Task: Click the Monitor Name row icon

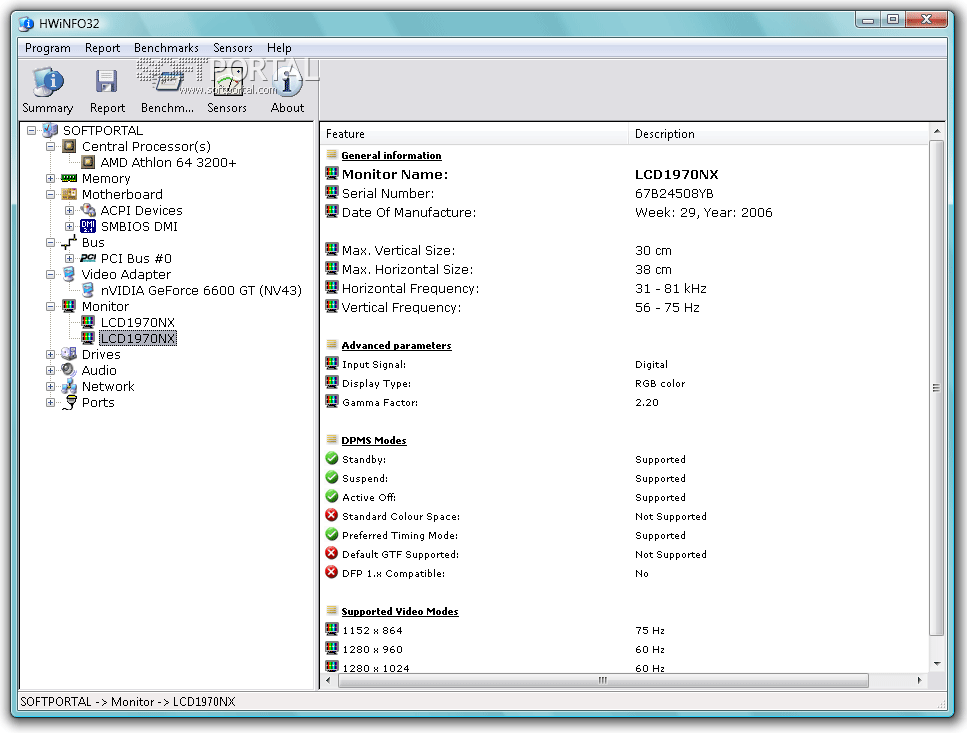Action: (x=332, y=173)
